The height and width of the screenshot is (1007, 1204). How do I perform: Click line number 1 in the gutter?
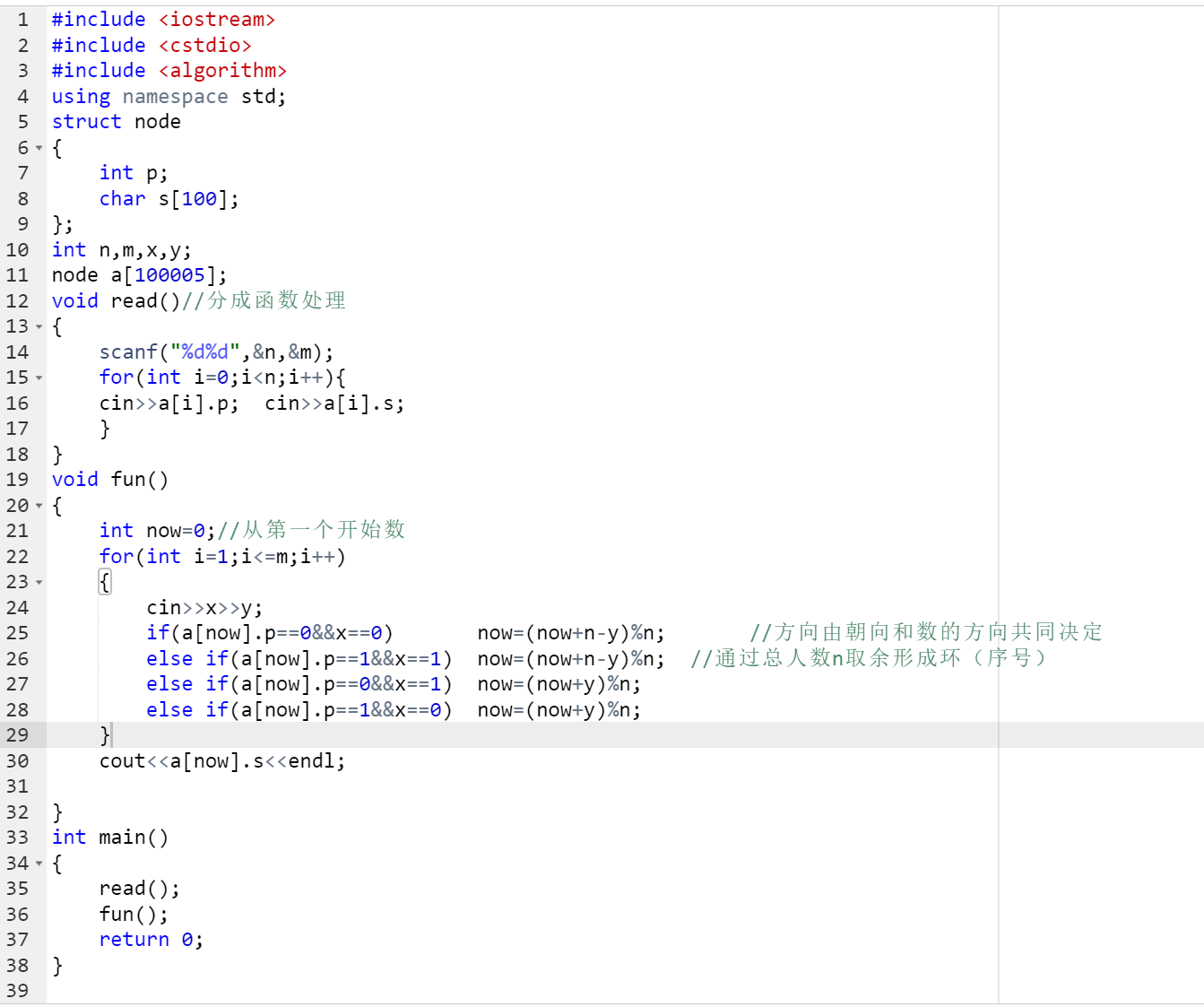click(x=23, y=20)
